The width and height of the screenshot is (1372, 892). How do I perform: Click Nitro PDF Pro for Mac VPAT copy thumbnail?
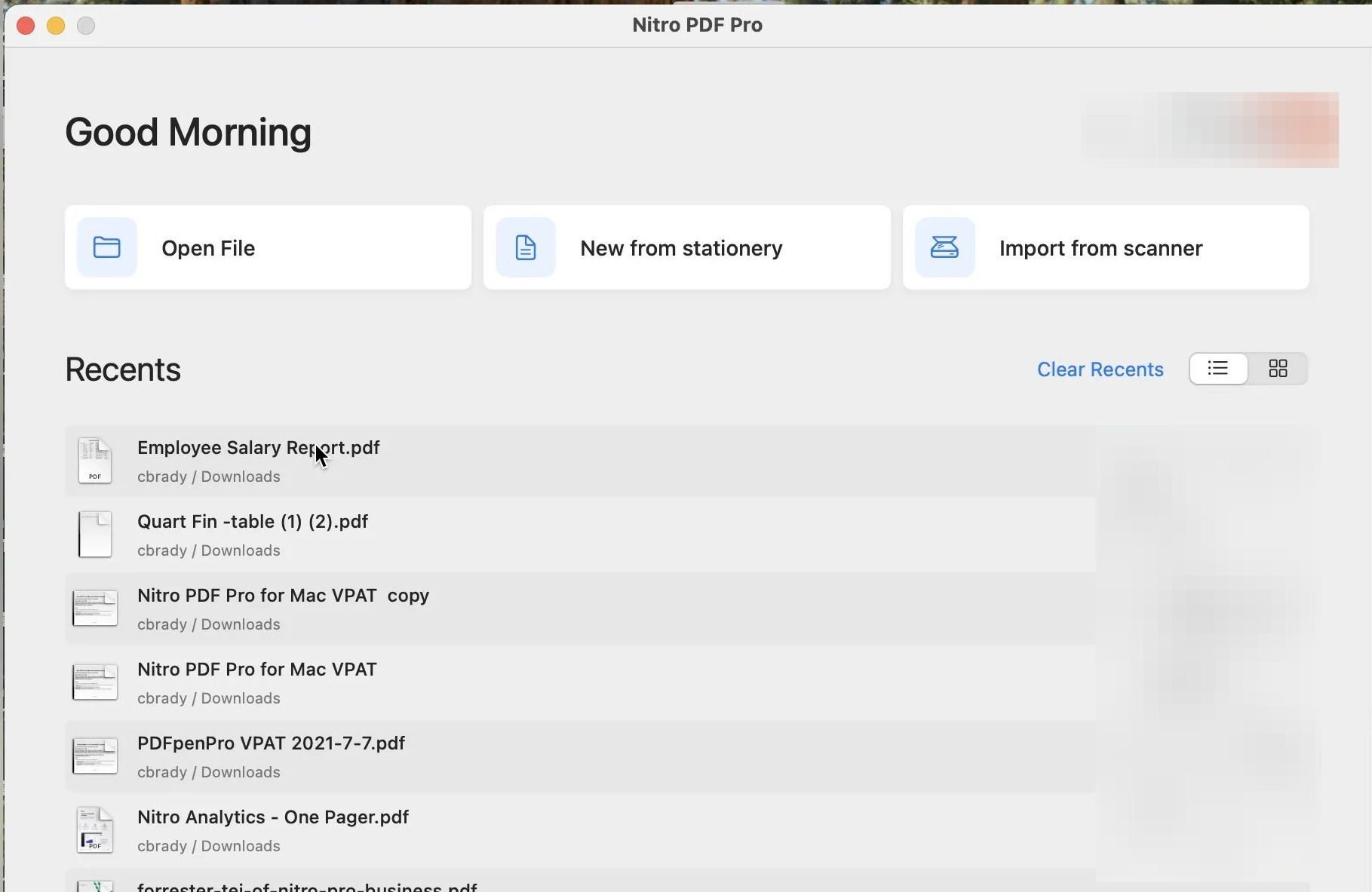[95, 608]
